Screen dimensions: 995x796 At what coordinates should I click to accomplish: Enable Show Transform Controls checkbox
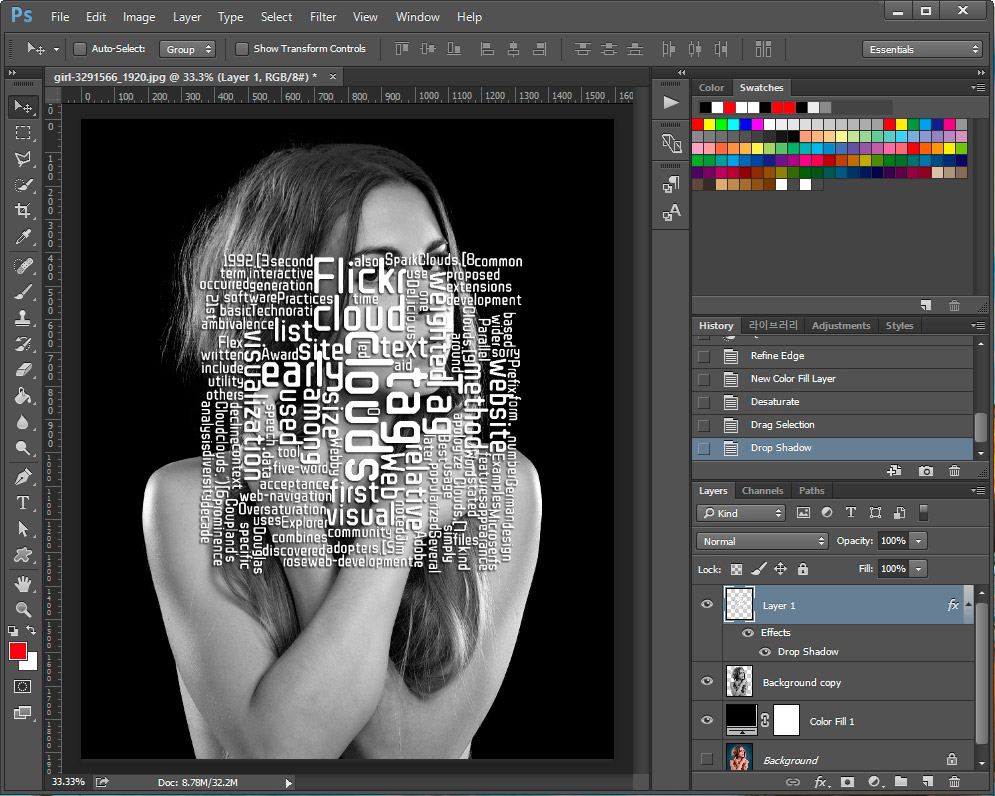(x=242, y=49)
